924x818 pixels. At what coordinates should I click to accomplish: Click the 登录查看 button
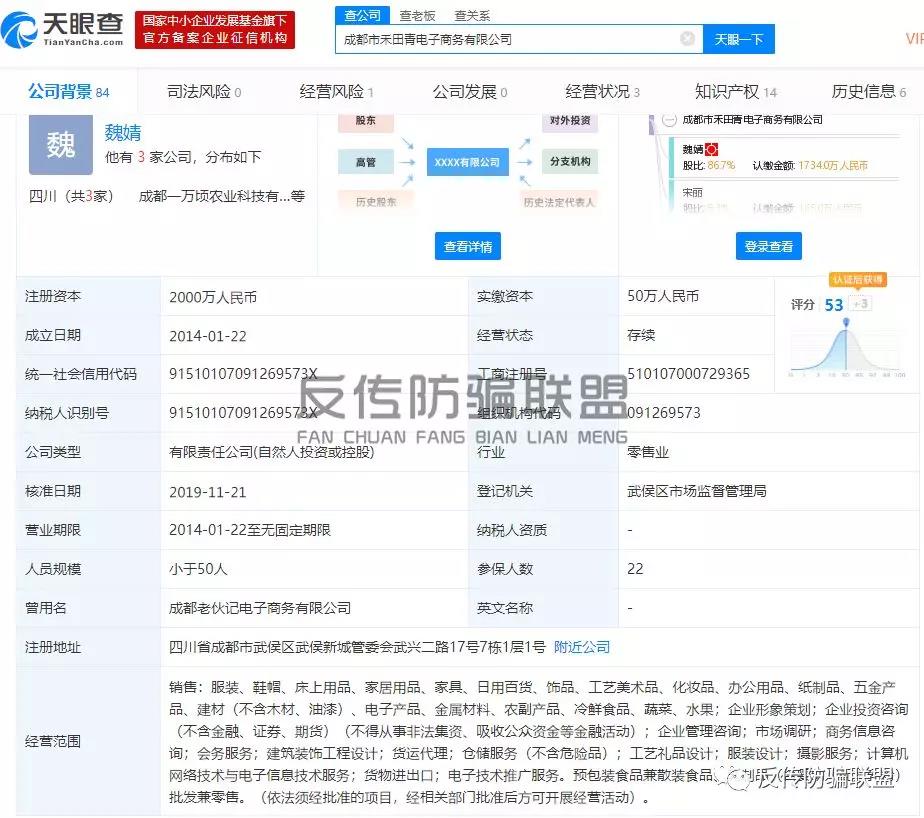[x=768, y=246]
